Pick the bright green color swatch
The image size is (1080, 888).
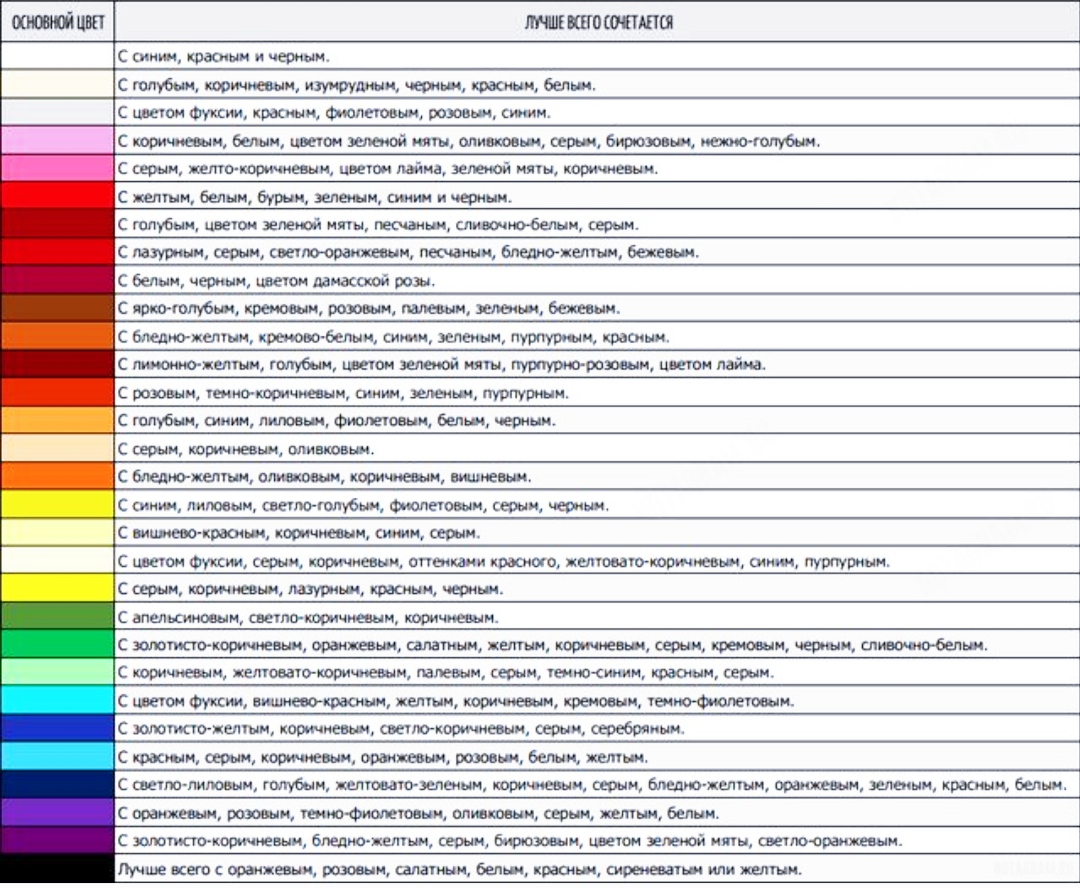pos(57,645)
